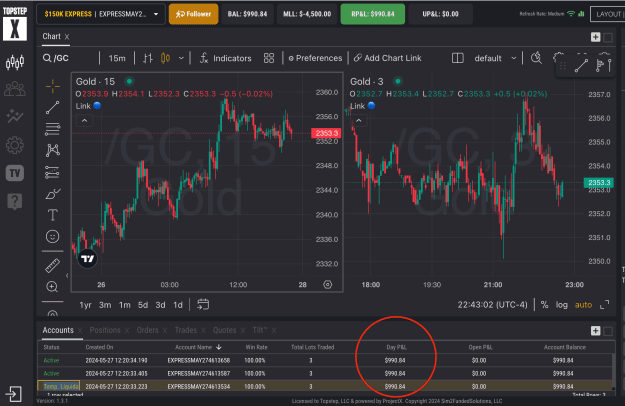Image resolution: width=625 pixels, height=406 pixels.
Task: Select the crosshair cursor tool
Action: [52, 86]
